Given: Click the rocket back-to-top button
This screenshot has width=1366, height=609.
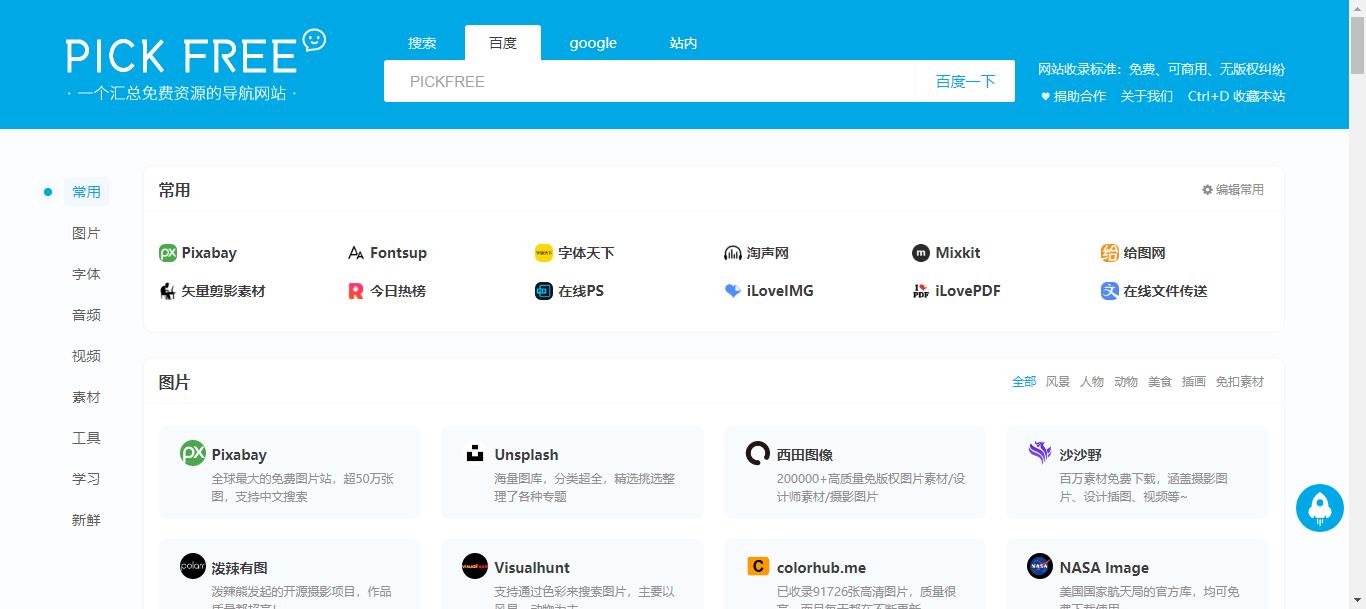Looking at the screenshot, I should (1319, 508).
